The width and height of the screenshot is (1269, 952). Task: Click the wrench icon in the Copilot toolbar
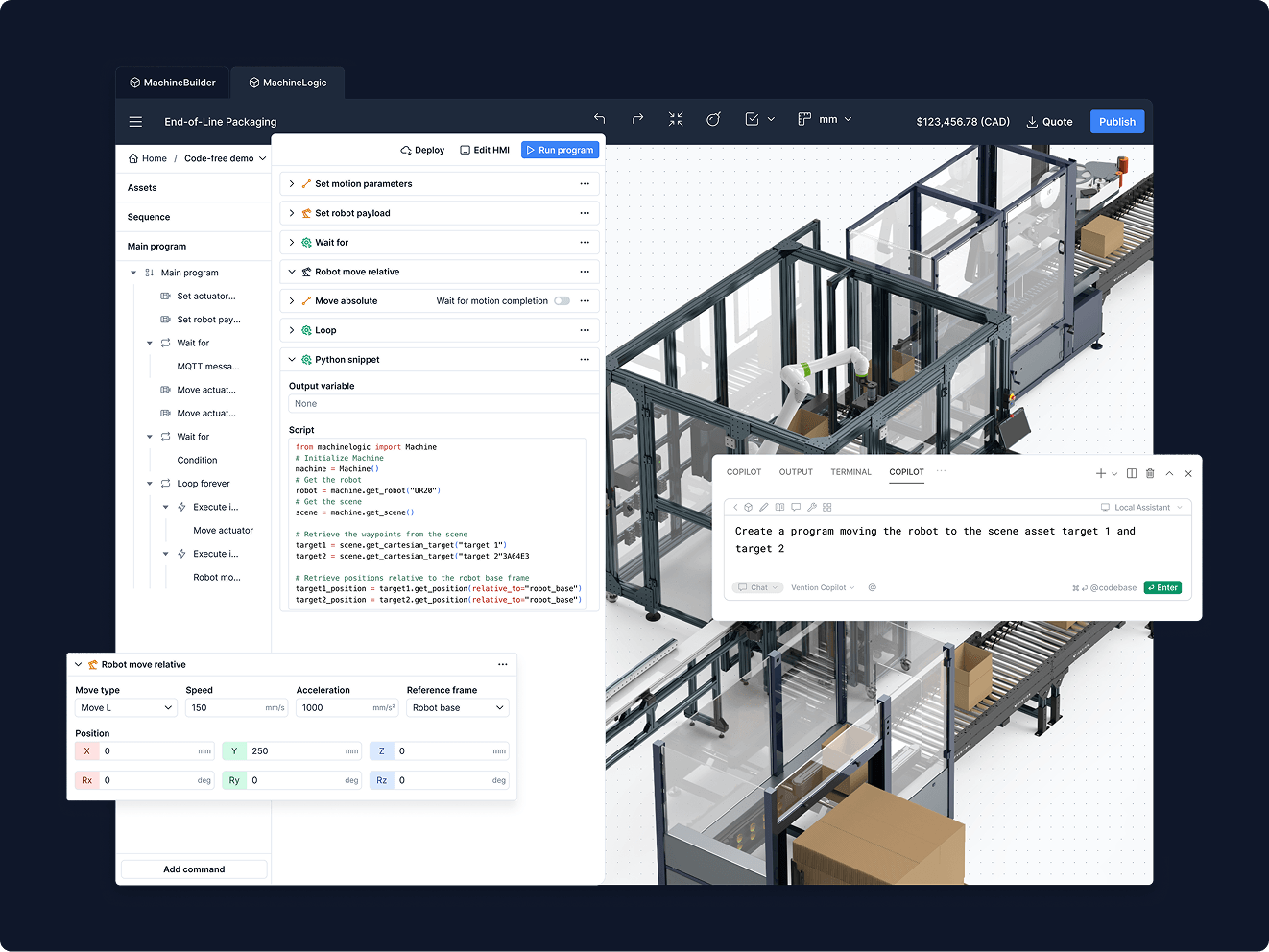pos(812,507)
